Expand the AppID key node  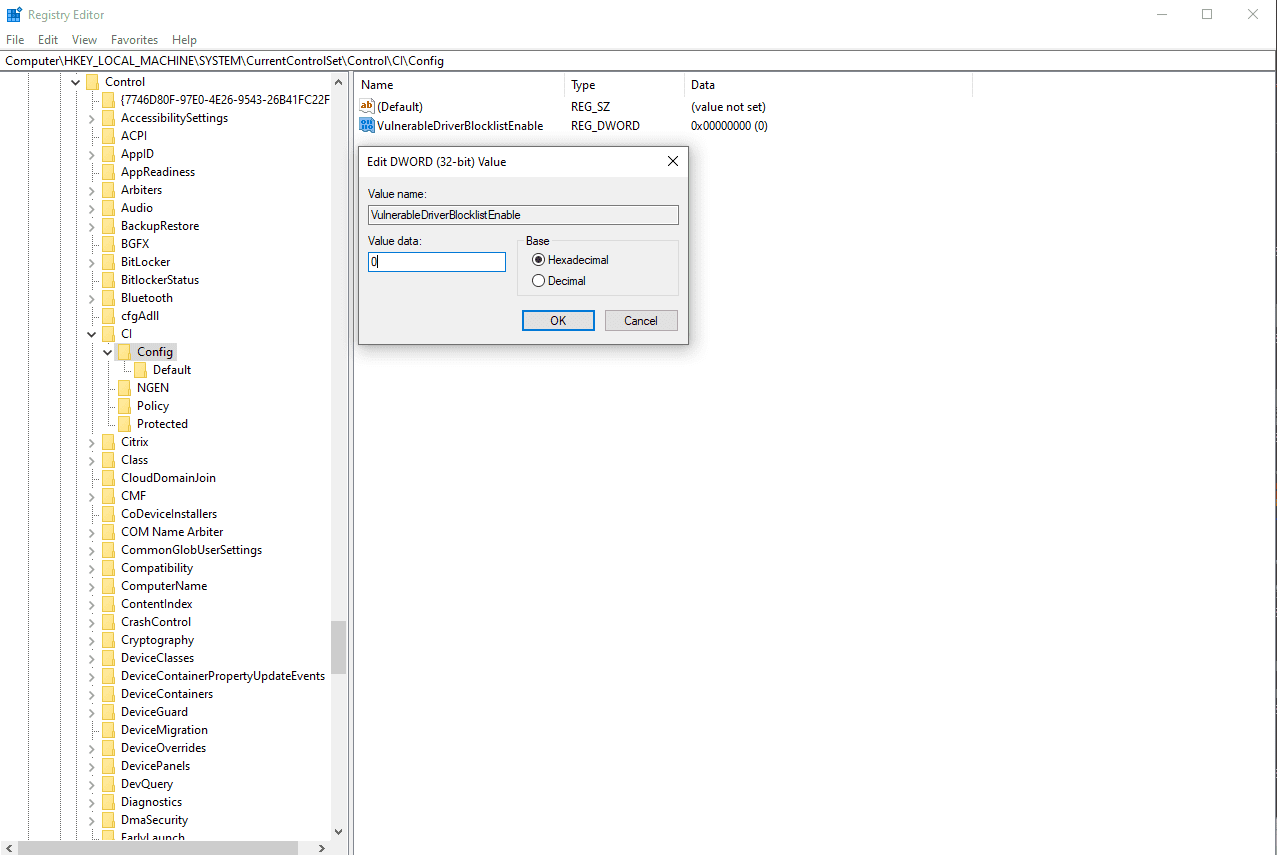[91, 154]
